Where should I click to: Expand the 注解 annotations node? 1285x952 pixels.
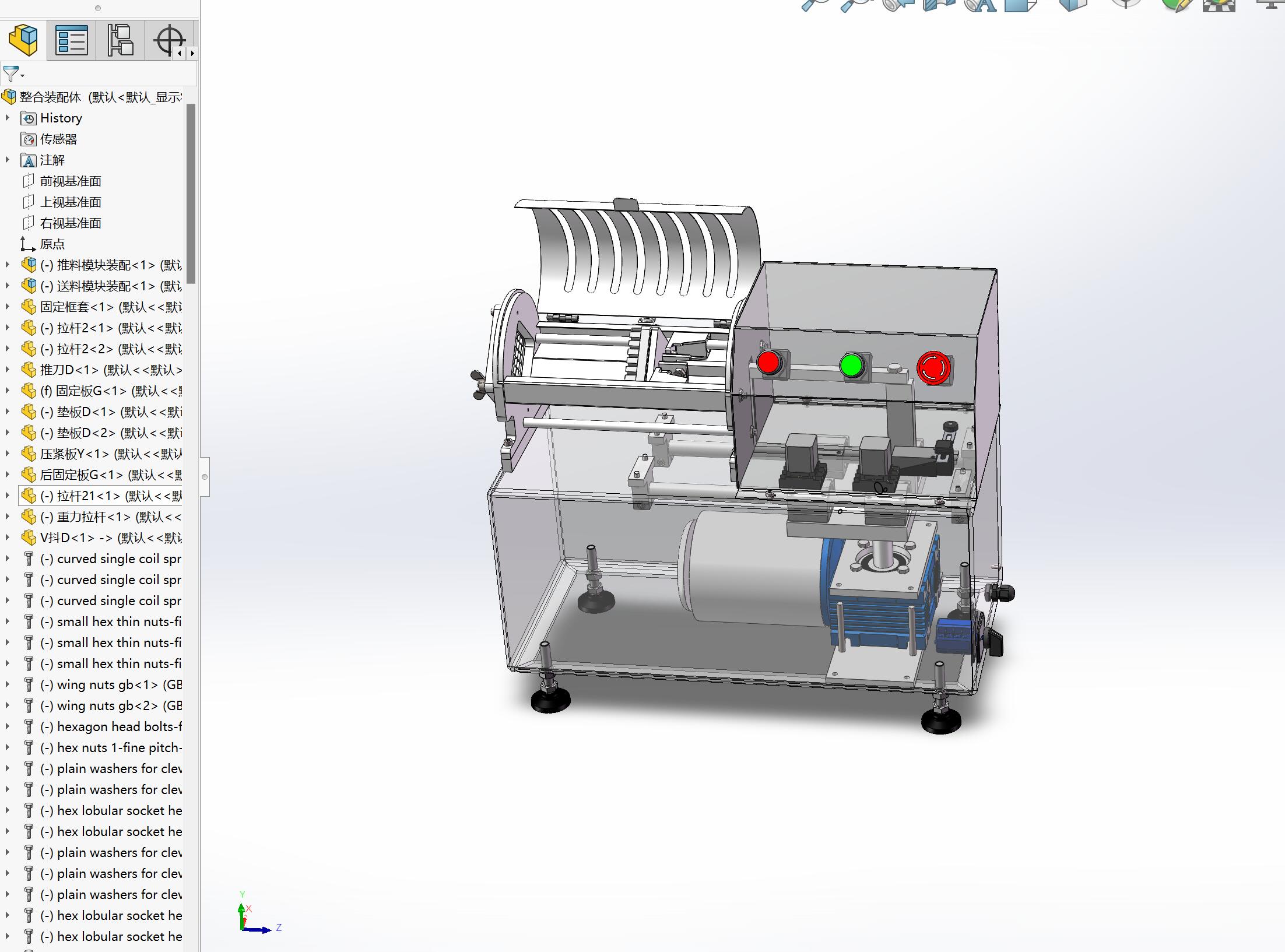[8, 160]
